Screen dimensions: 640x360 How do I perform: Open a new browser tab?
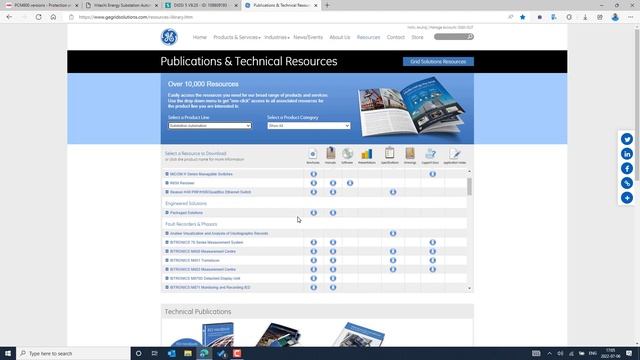coord(327,5)
